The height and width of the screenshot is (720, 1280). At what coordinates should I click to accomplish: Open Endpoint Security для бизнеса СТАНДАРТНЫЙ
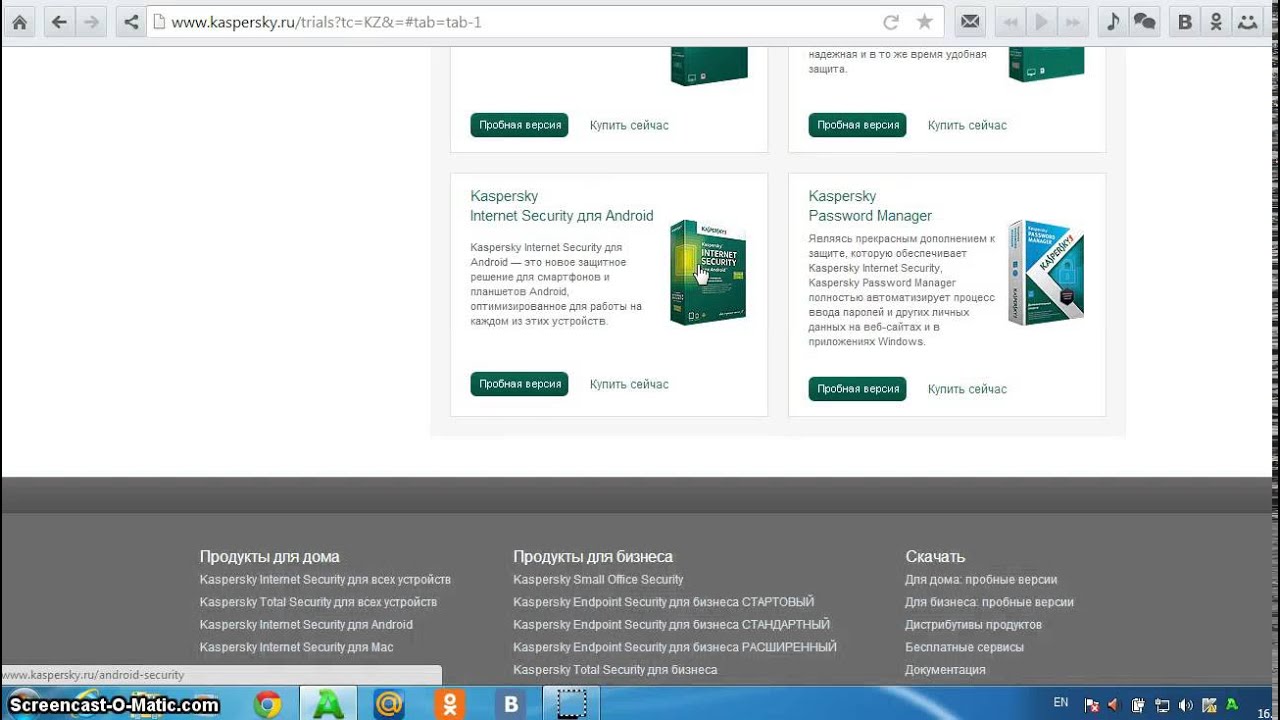tap(671, 625)
